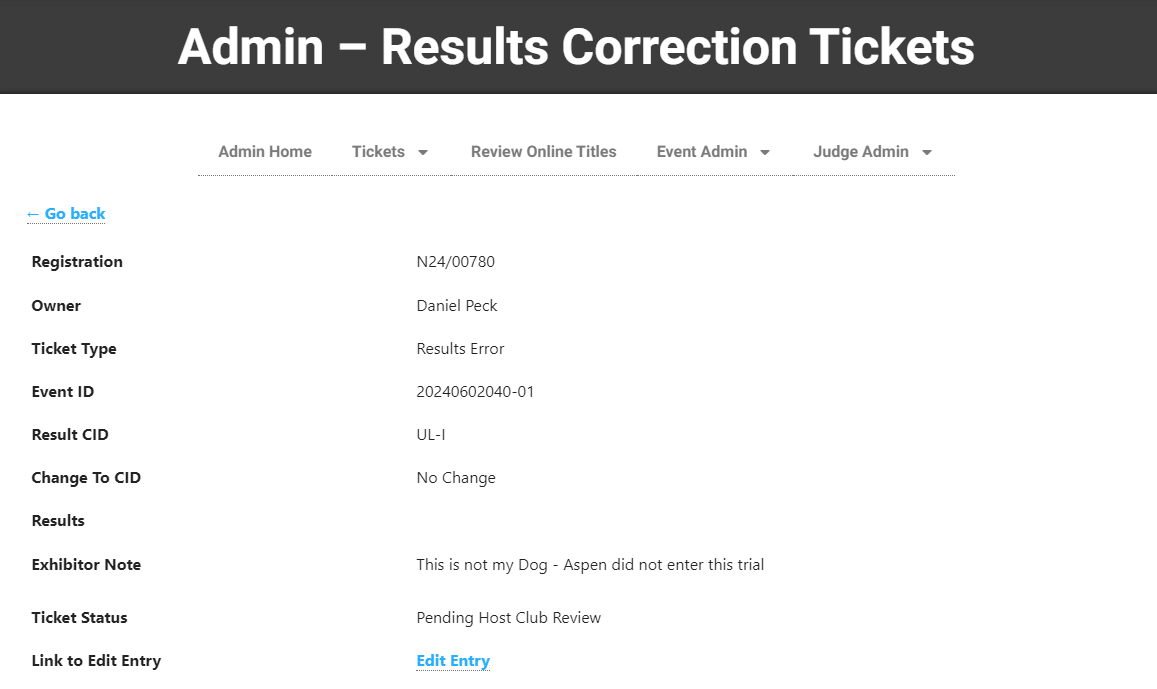Viewport: 1157px width, 689px height.
Task: Click the No Change value
Action: point(455,478)
